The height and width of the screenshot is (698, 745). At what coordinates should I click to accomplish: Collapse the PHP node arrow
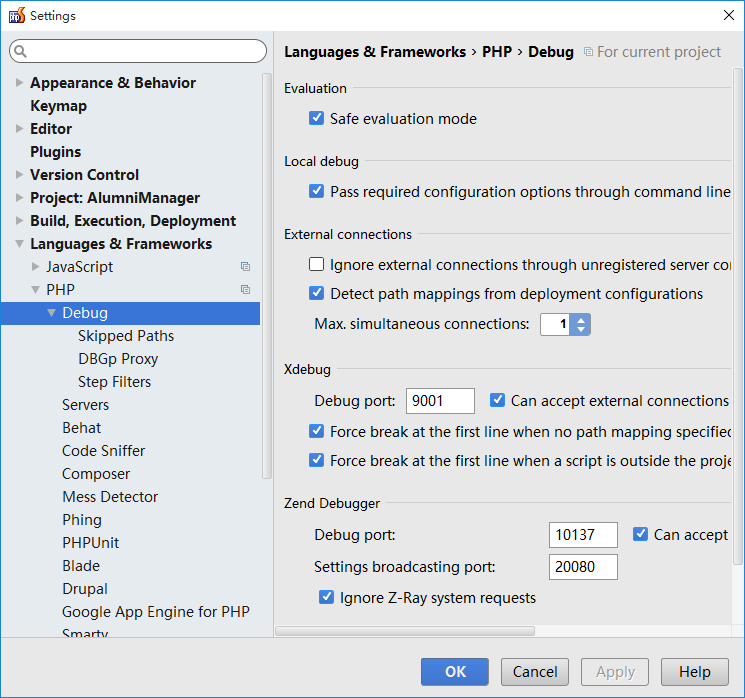[x=35, y=290]
